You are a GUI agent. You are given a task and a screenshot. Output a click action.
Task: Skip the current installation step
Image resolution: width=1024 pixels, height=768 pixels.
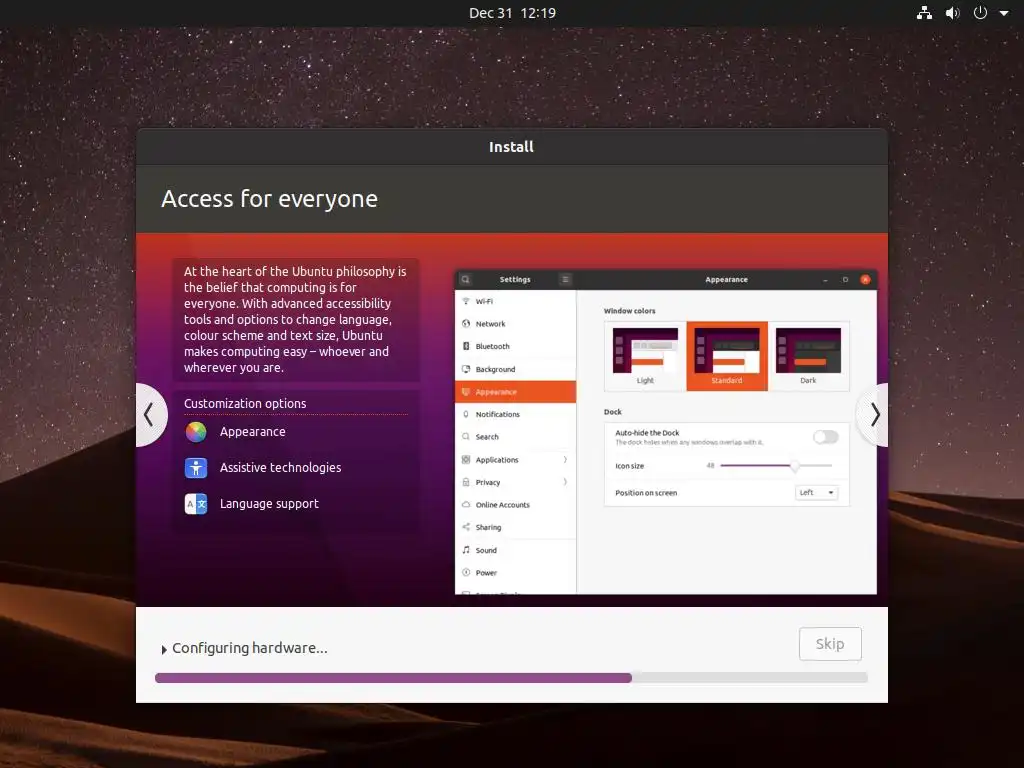coord(830,644)
